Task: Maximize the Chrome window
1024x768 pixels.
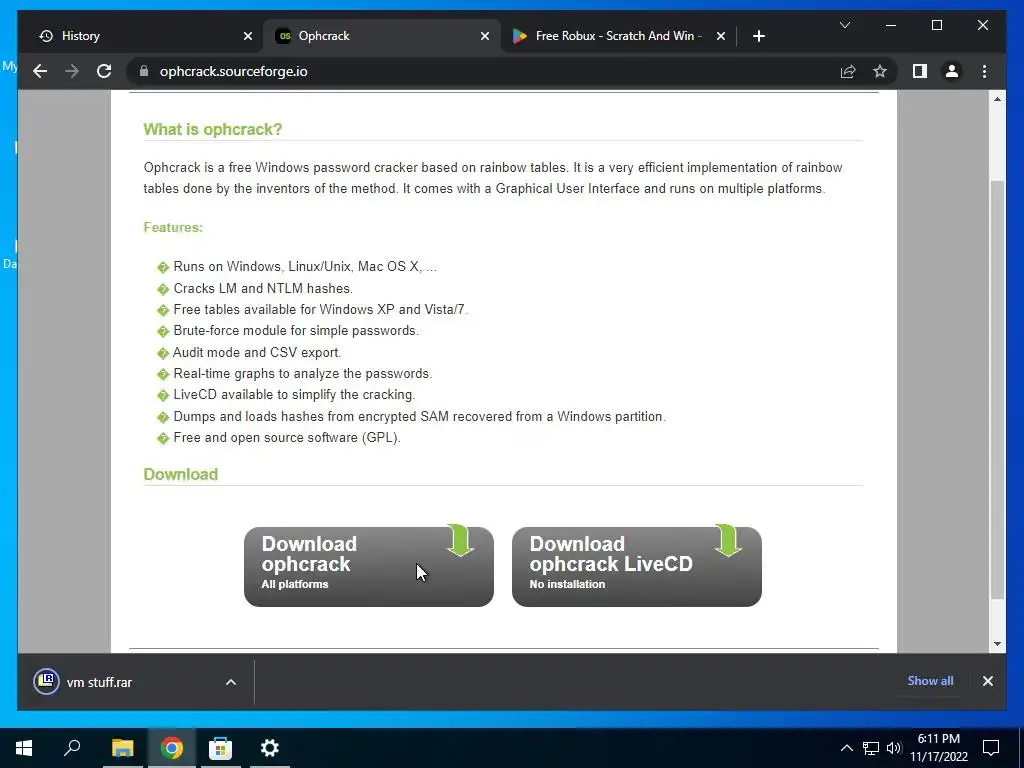Action: 936,25
